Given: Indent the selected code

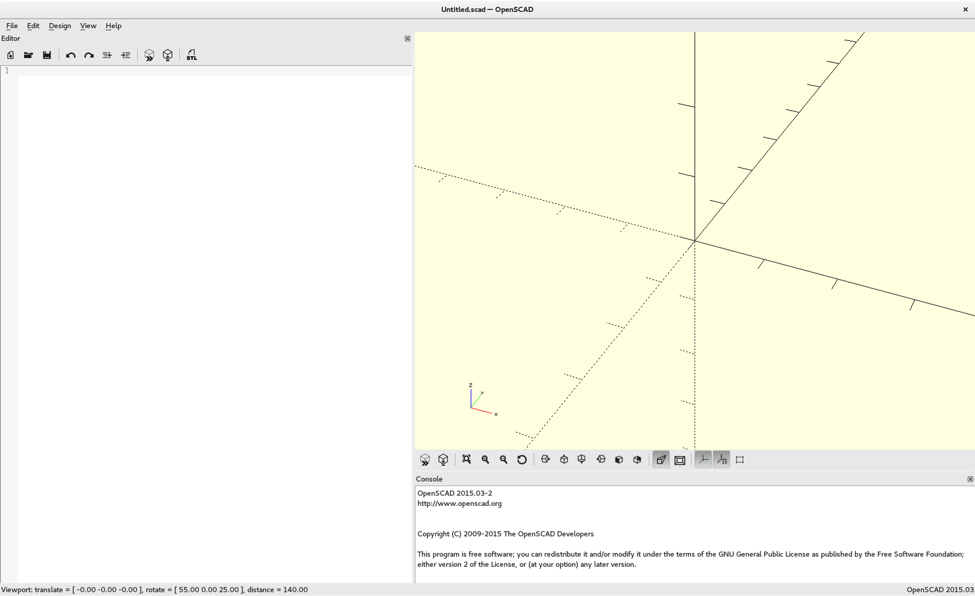Looking at the screenshot, I should (126, 55).
